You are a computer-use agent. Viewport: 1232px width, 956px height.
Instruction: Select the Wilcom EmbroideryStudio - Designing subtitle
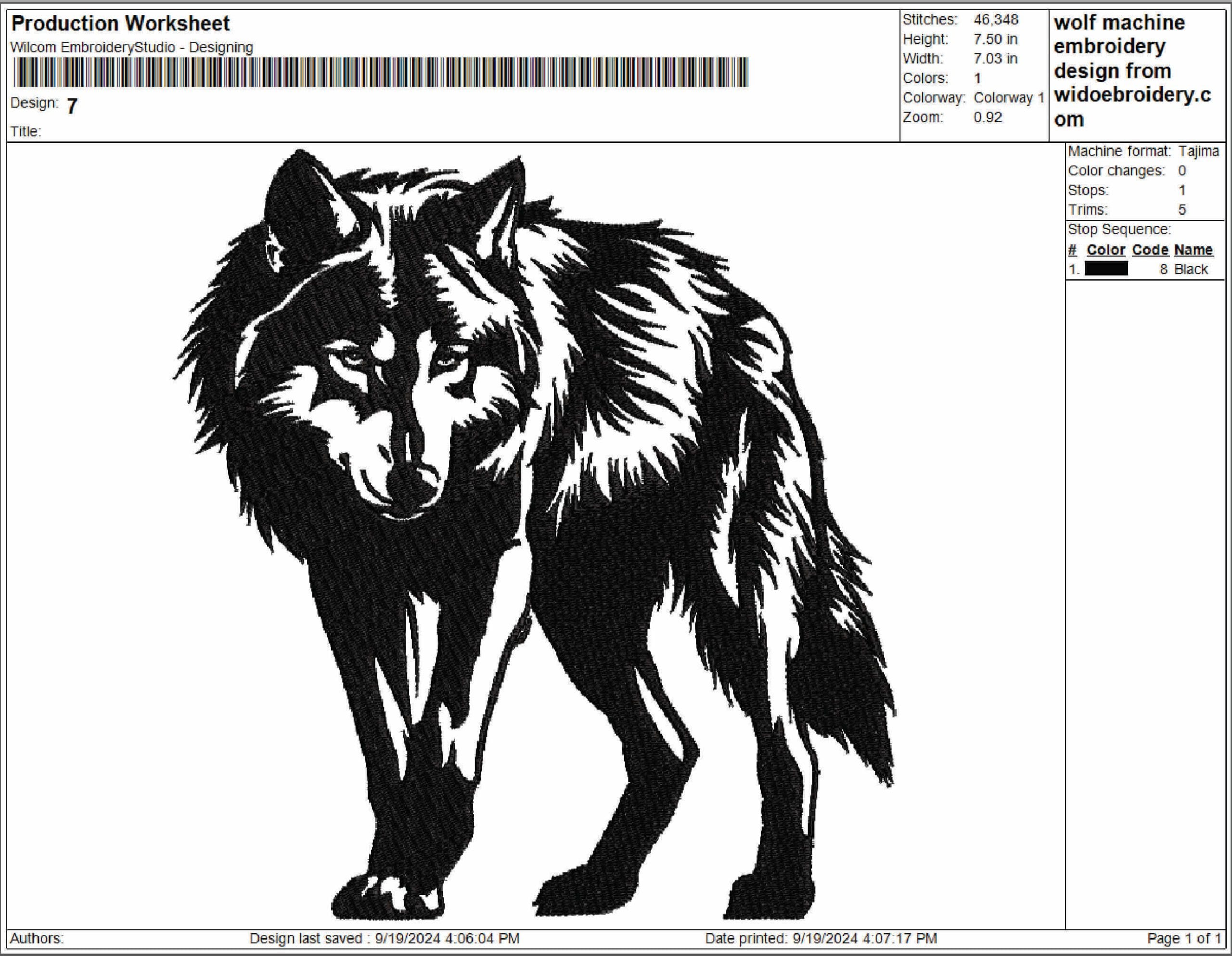tap(131, 47)
